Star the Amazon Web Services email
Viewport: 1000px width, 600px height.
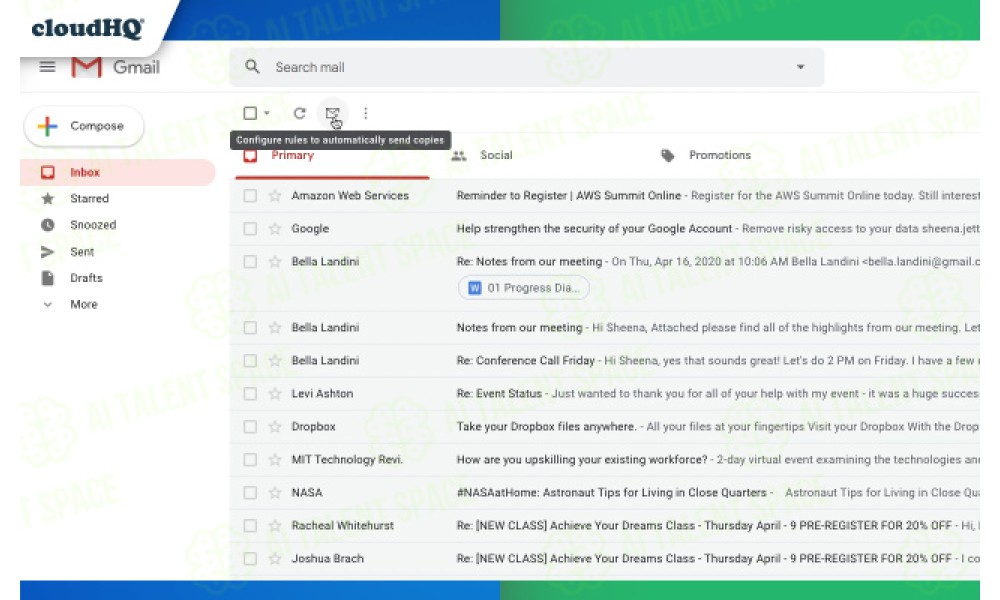click(x=275, y=196)
